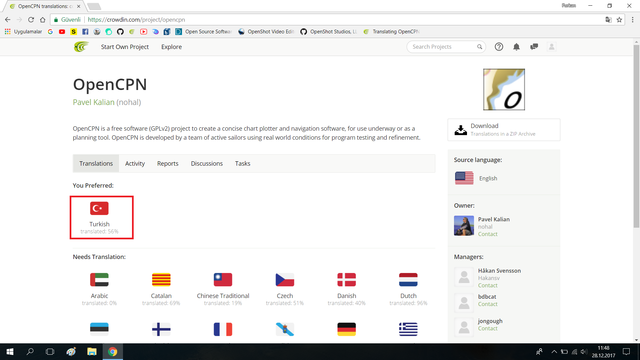
Task: Open the Windows Start menu
Action: (10, 351)
